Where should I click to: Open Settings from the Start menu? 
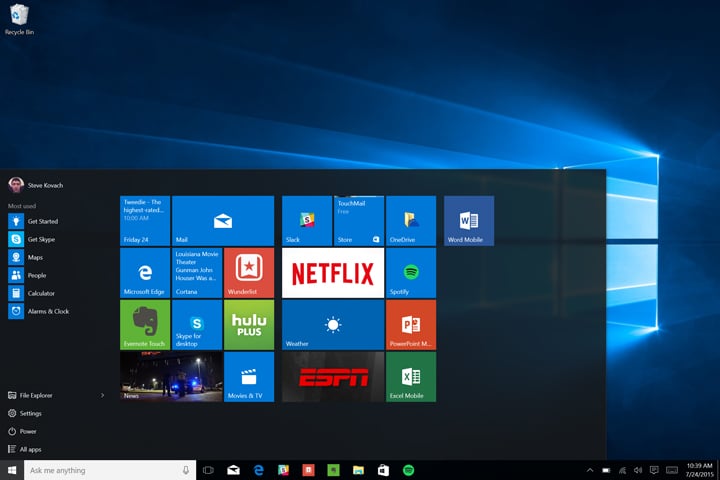click(x=30, y=413)
